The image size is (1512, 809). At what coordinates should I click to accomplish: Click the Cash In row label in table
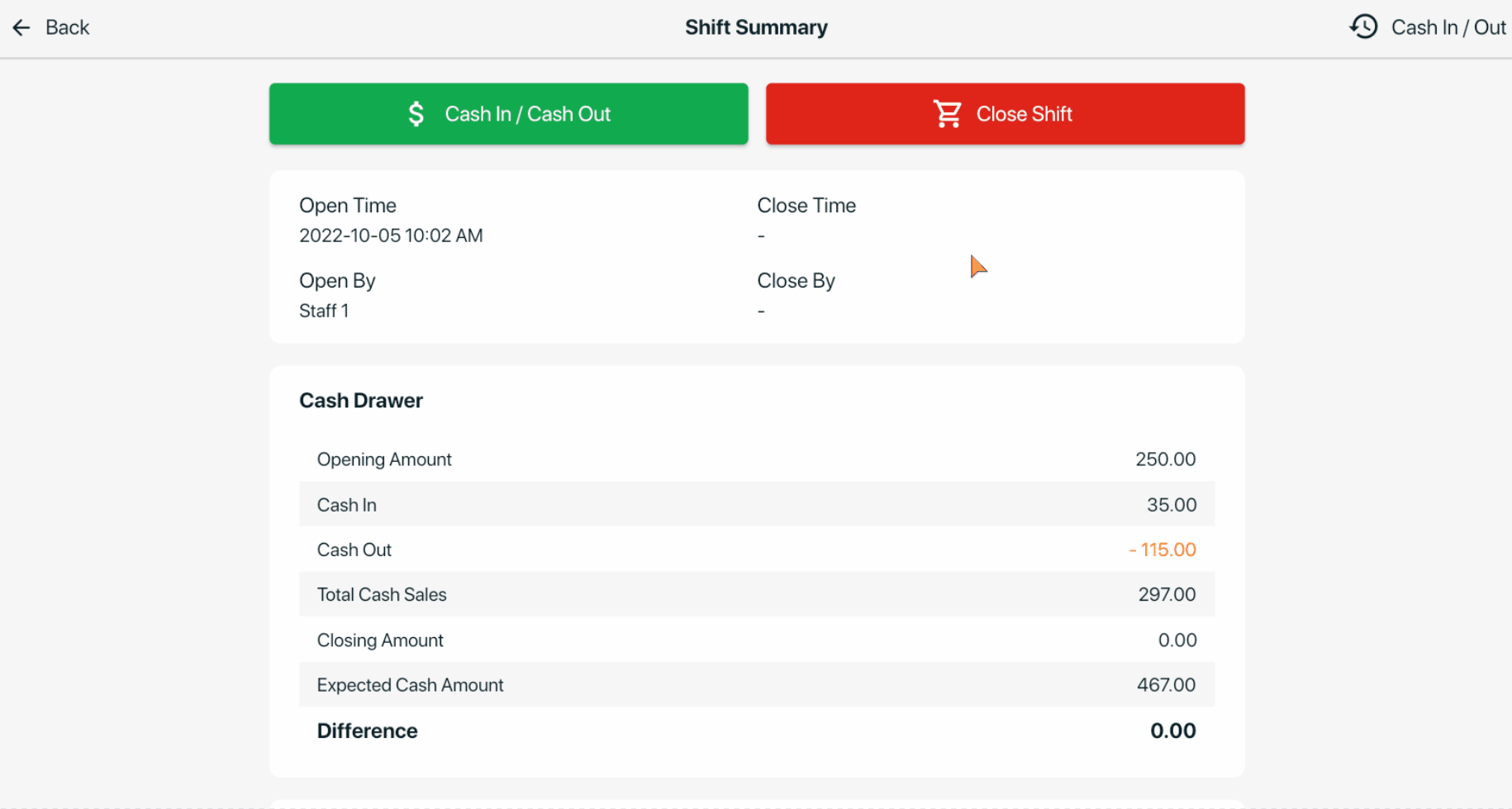[347, 505]
